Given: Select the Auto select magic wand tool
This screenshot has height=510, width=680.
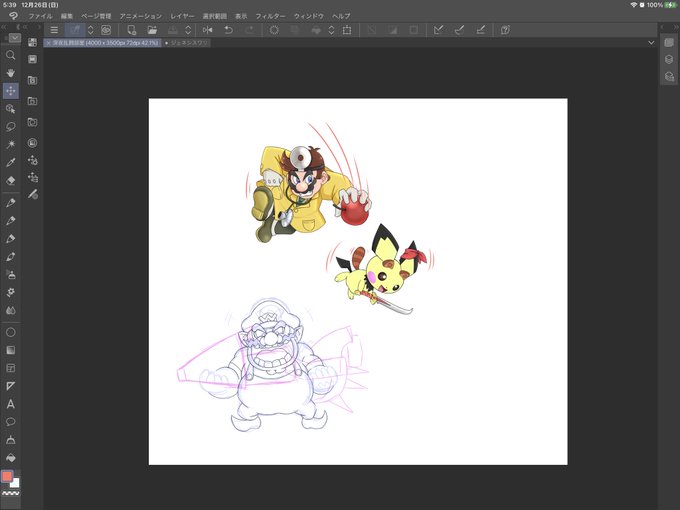Looking at the screenshot, I should point(10,144).
